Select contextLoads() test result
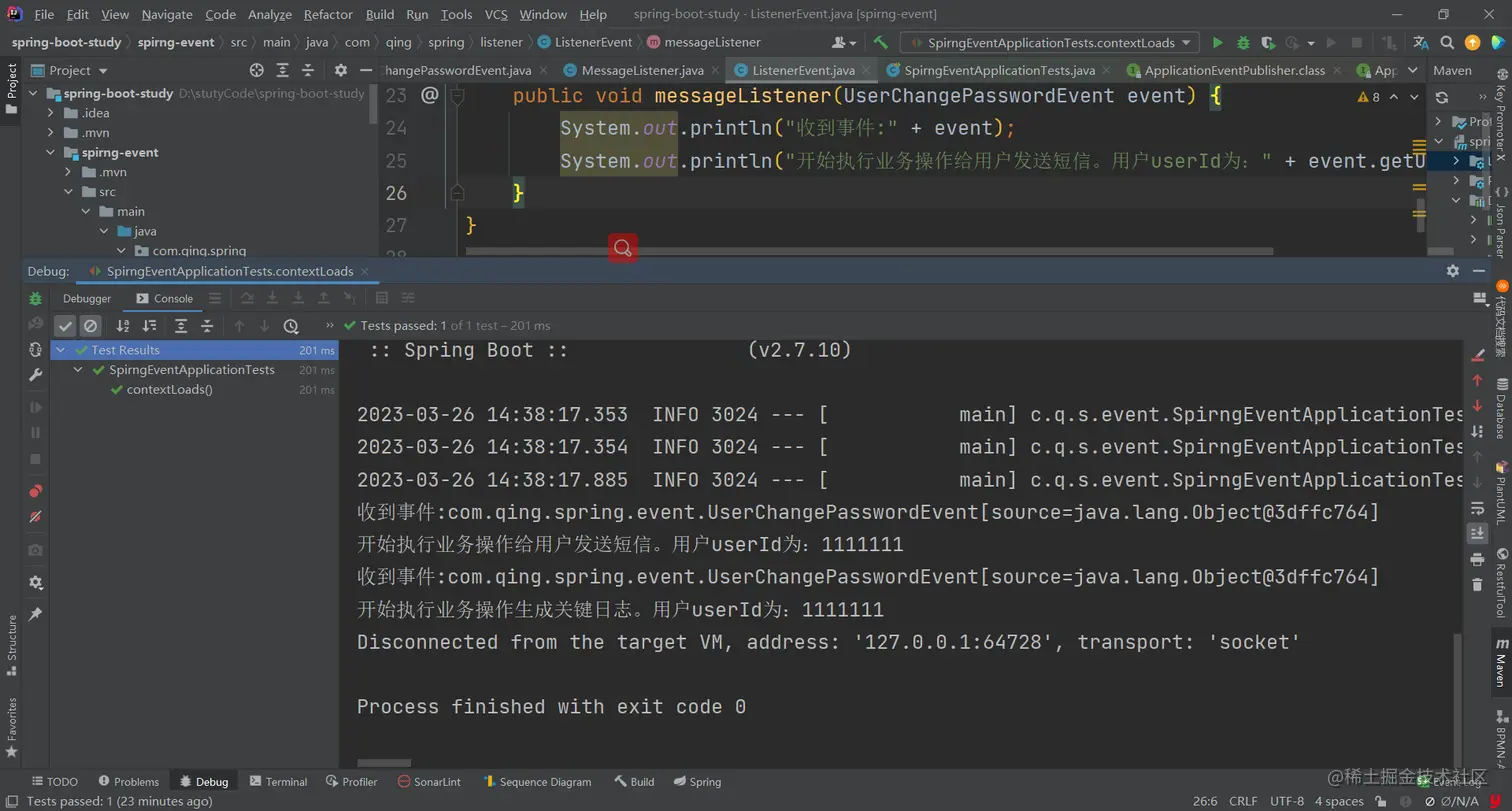 (x=169, y=389)
